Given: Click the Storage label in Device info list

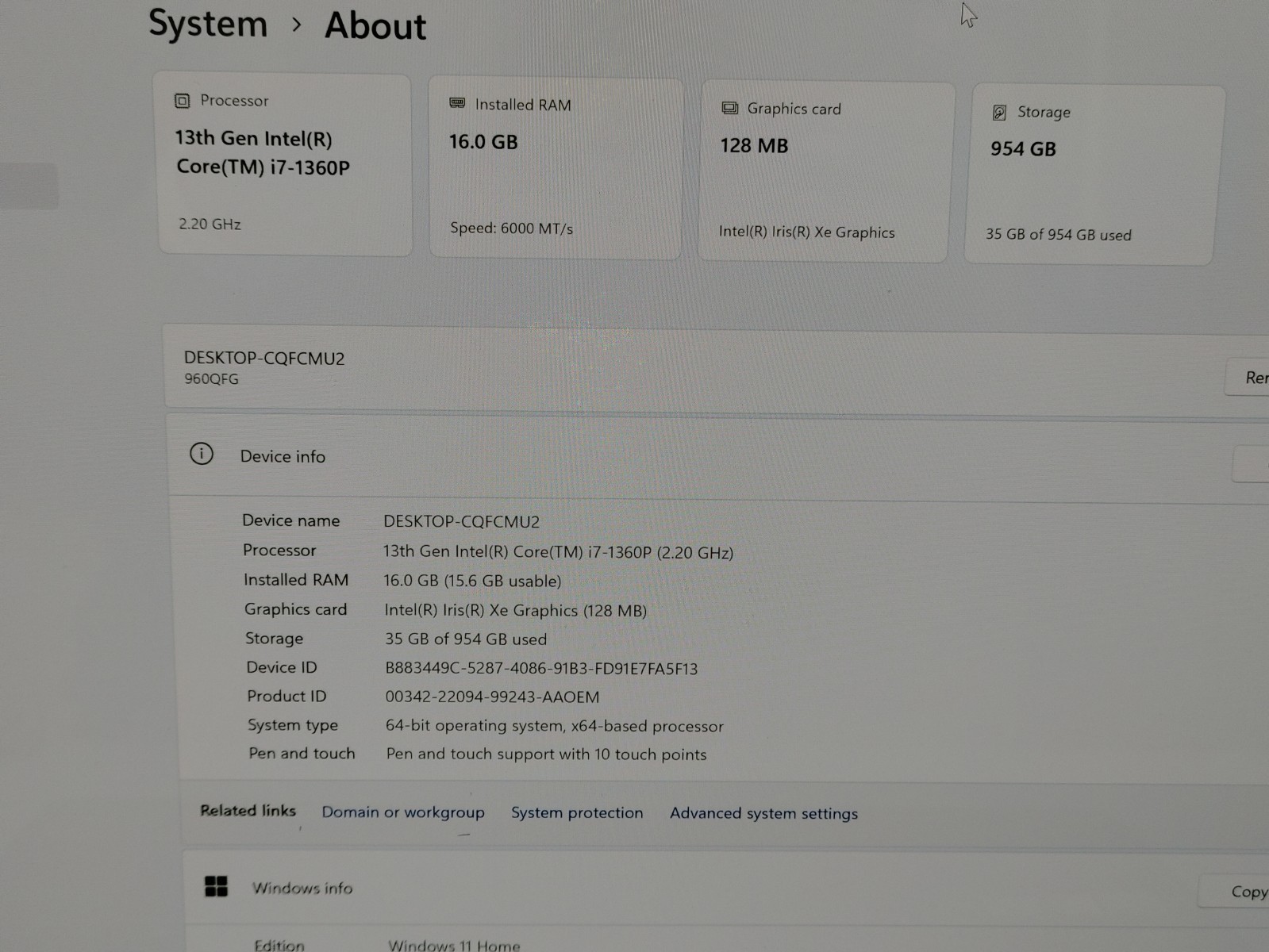Looking at the screenshot, I should tap(274, 638).
